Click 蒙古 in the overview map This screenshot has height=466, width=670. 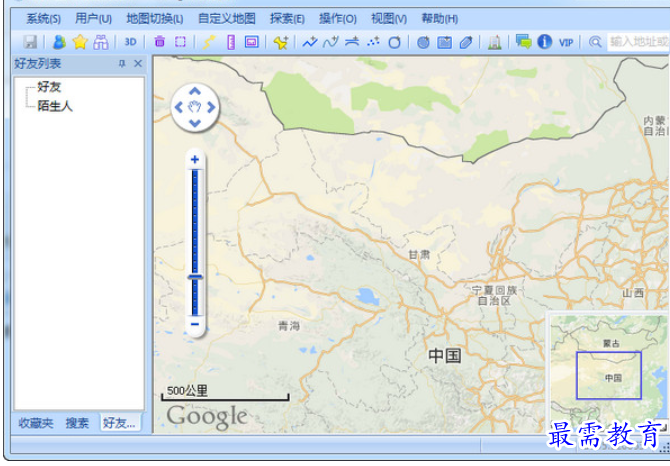pos(611,343)
